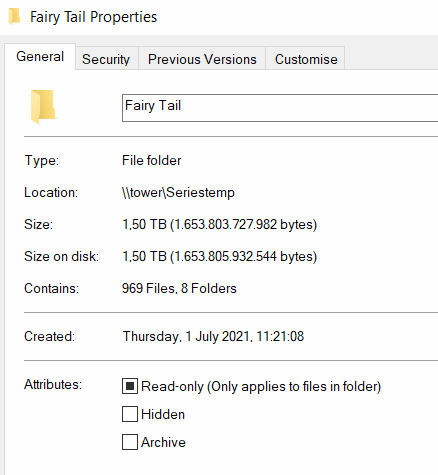This screenshot has height=475, width=438.
Task: Click the Size on disk value
Action: click(219, 256)
